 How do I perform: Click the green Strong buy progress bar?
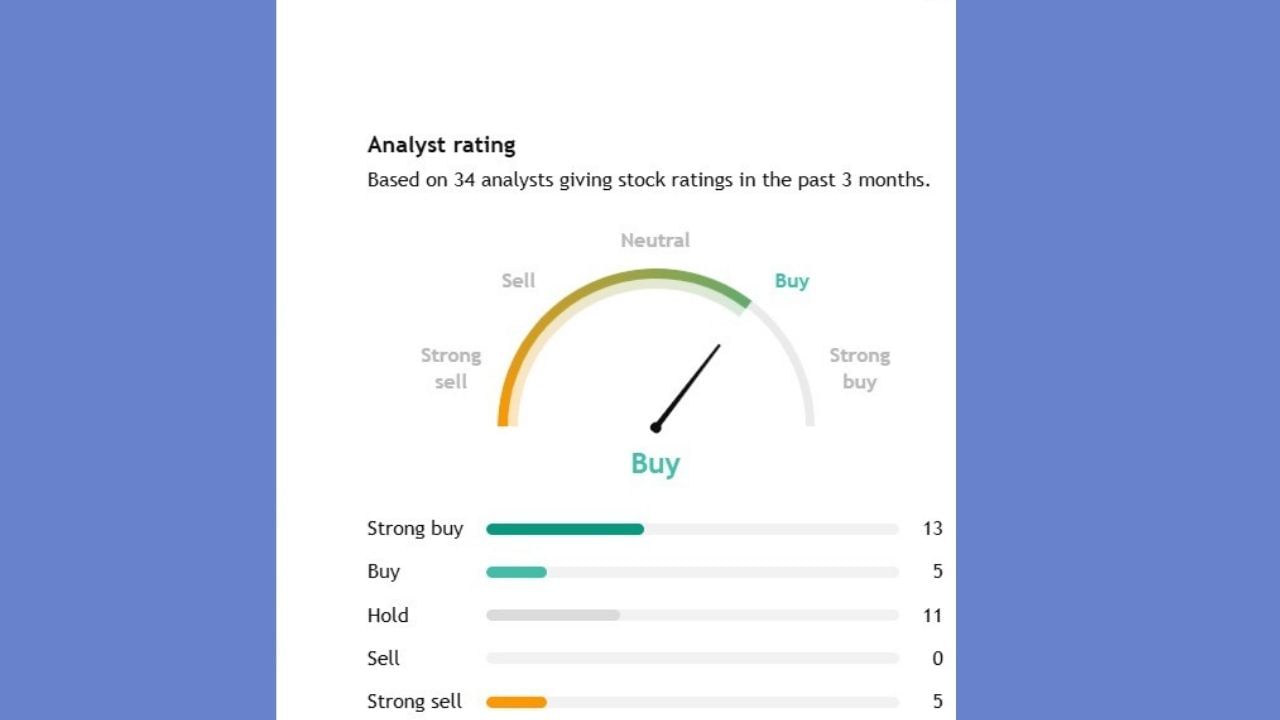tap(565, 529)
